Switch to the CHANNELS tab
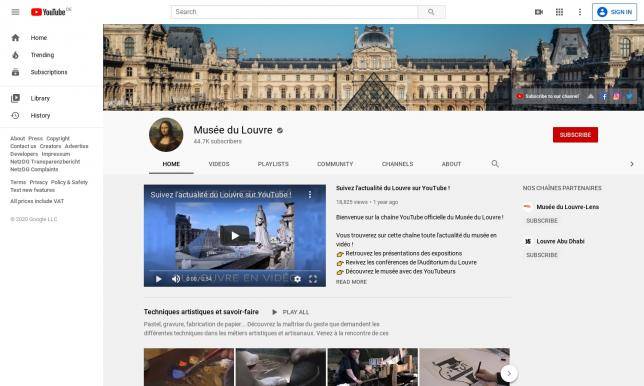Viewport: 644px width, 386px height. pyautogui.click(x=398, y=164)
